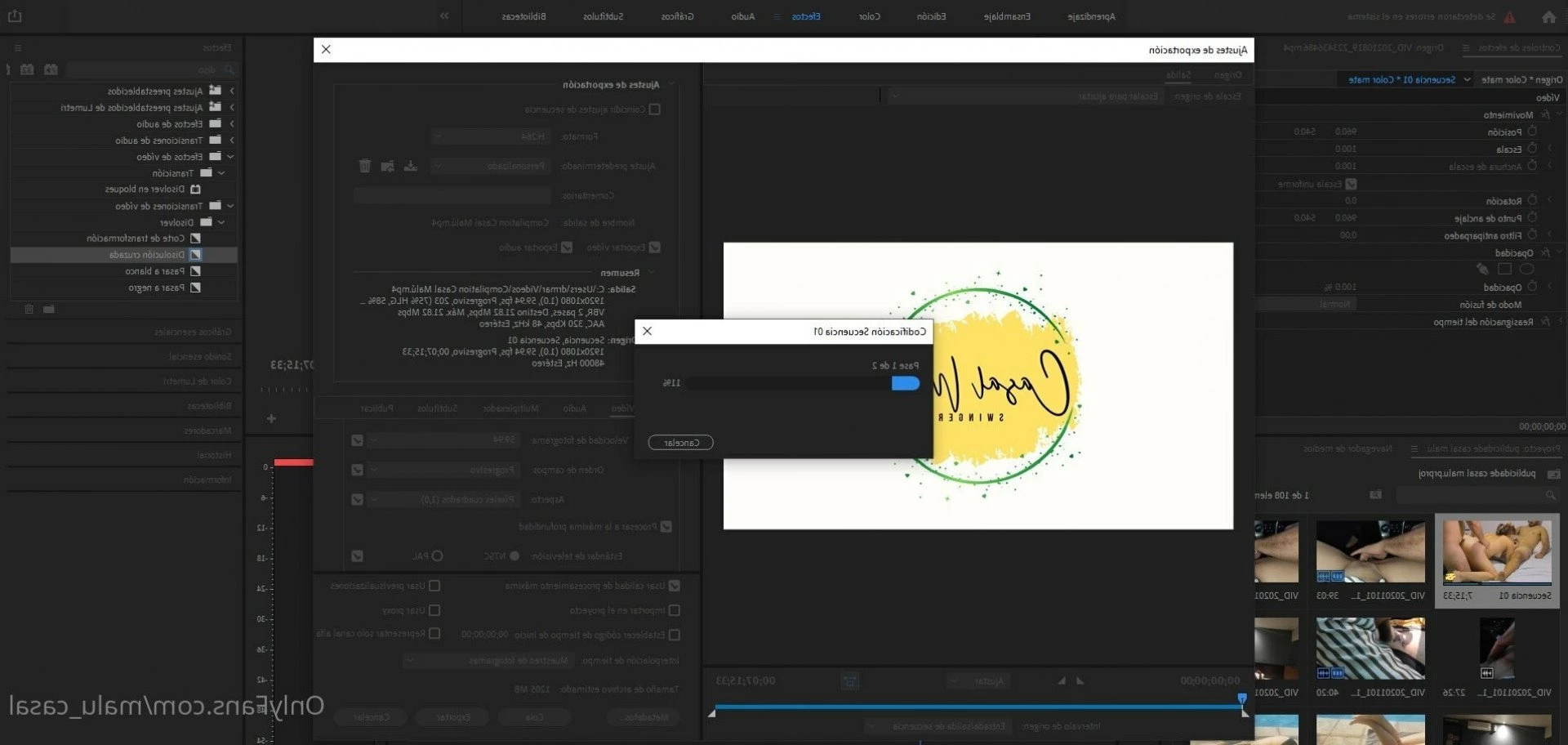Click the system error warning triangle icon
Image resolution: width=1568 pixels, height=745 pixels.
(x=1509, y=16)
